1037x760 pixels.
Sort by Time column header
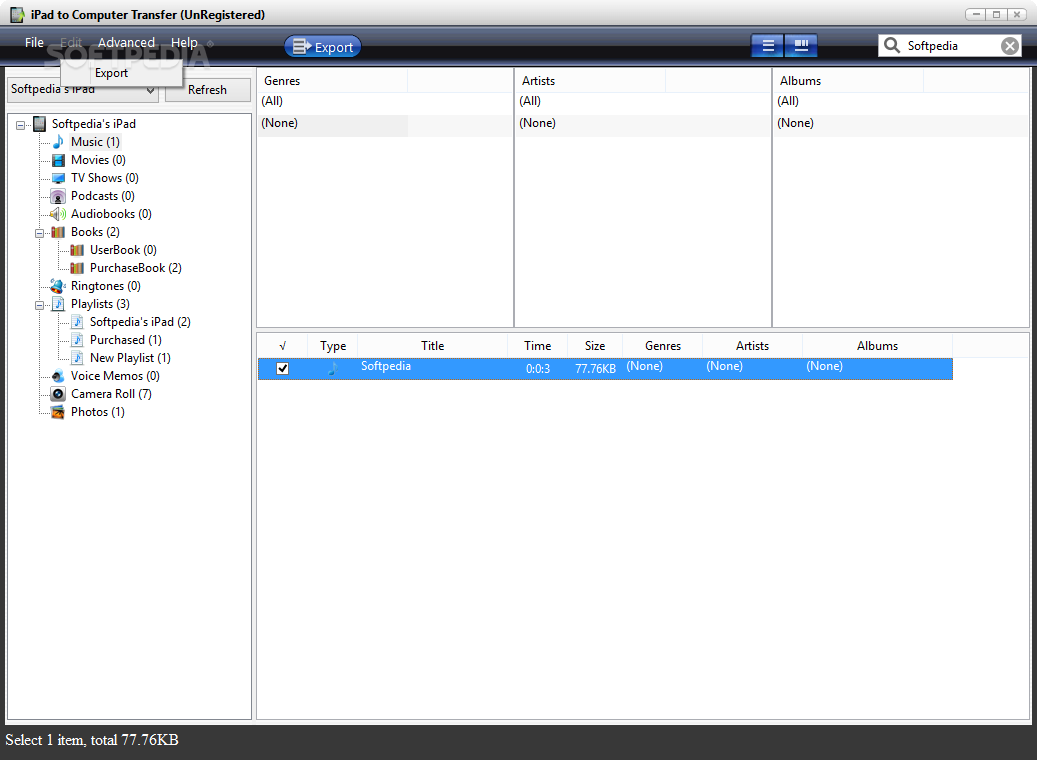coord(537,346)
